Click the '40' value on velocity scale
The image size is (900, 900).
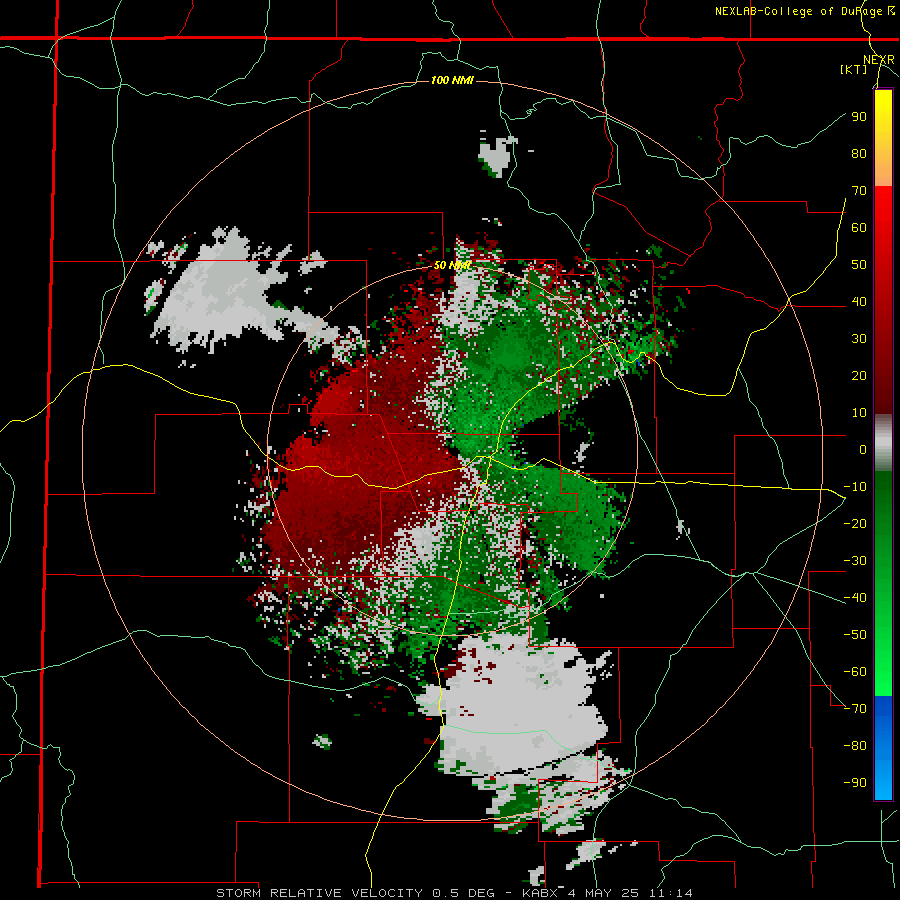click(x=859, y=302)
